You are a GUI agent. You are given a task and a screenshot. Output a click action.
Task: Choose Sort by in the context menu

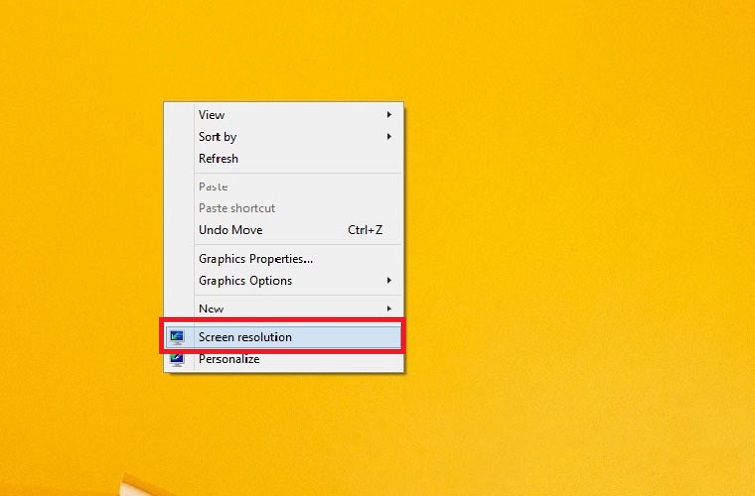(217, 137)
